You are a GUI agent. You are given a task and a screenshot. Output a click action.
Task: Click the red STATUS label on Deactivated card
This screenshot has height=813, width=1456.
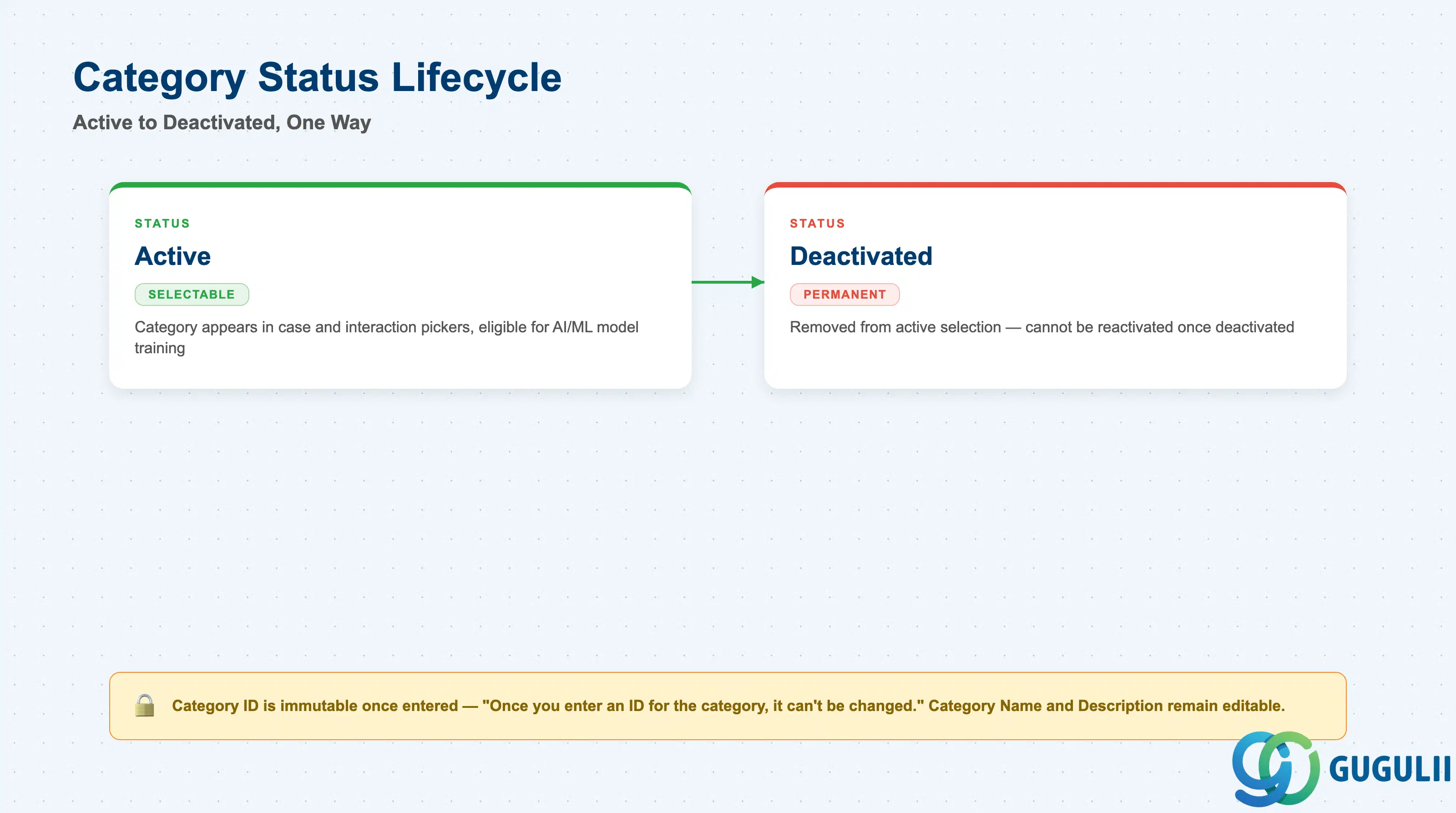817,224
